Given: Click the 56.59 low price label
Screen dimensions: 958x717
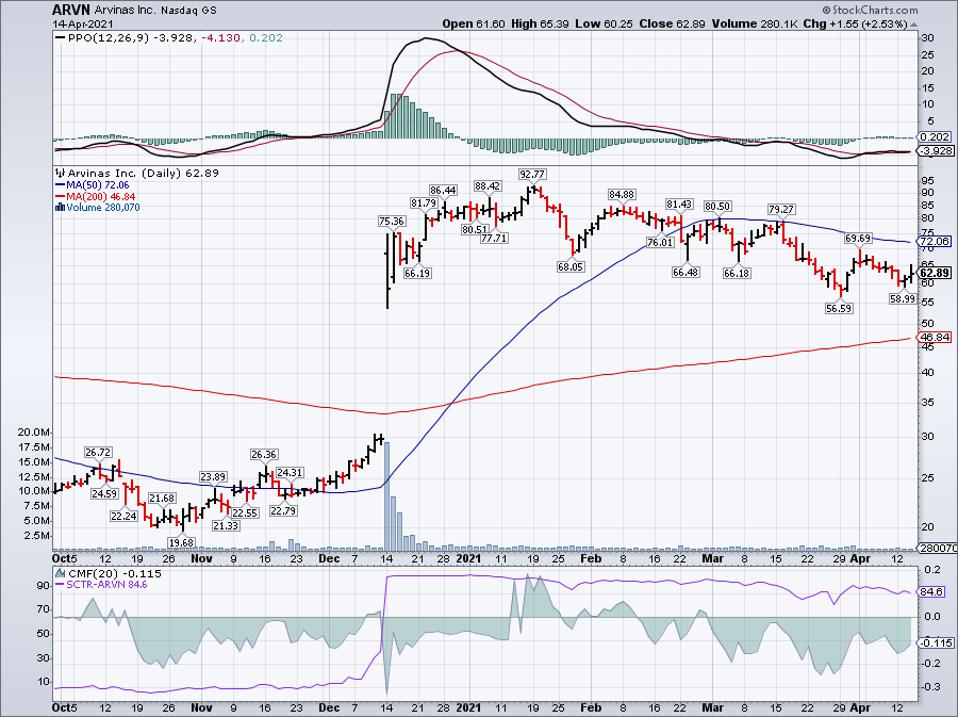Looking at the screenshot, I should click(x=839, y=308).
